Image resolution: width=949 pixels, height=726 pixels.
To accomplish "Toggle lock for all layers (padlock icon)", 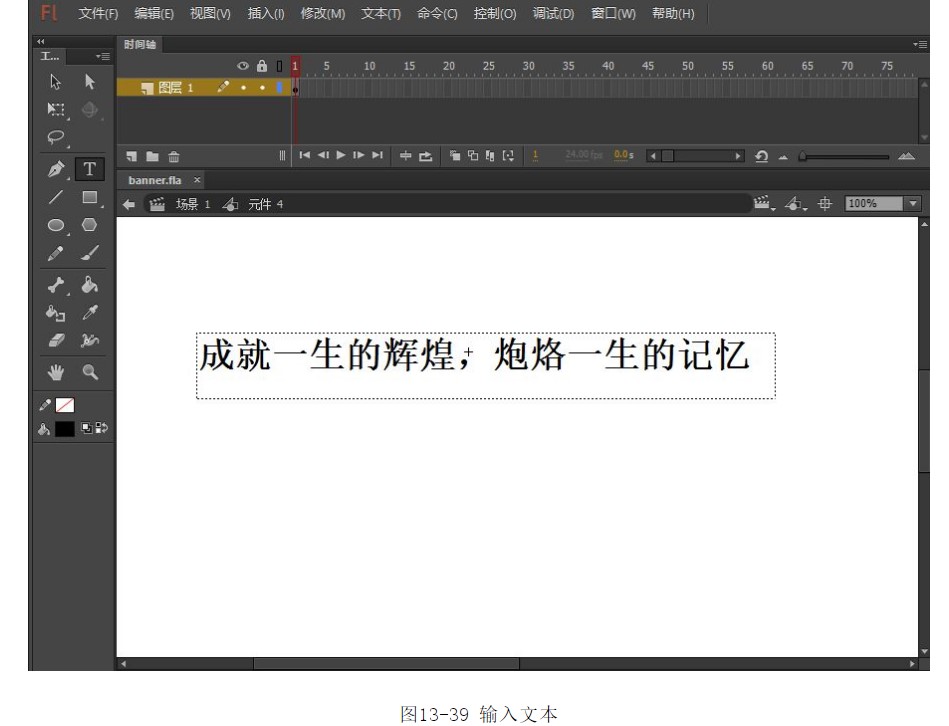I will 262,66.
